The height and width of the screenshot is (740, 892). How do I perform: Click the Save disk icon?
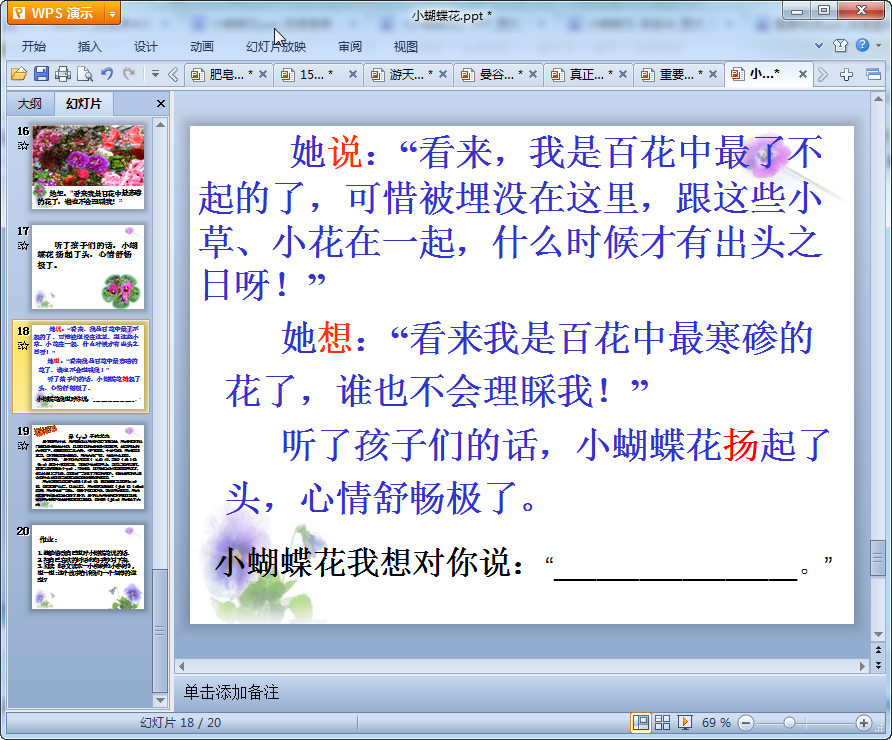[41, 74]
